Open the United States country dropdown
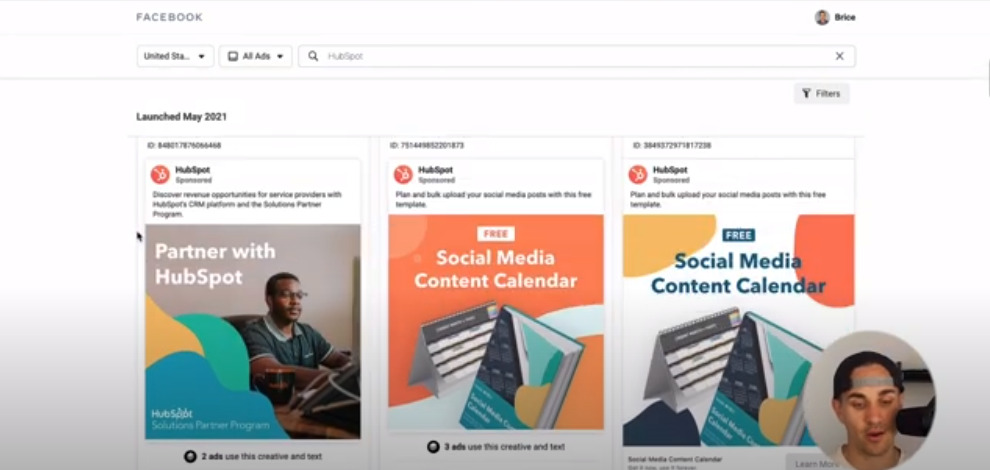990x470 pixels. coord(175,56)
